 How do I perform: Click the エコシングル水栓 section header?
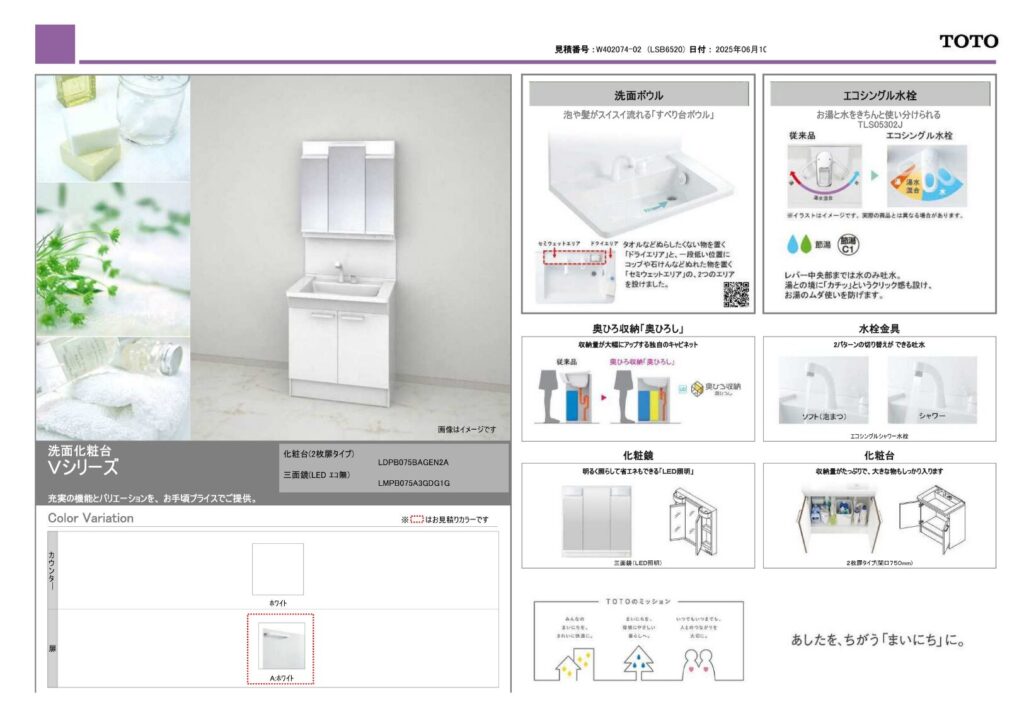click(879, 95)
